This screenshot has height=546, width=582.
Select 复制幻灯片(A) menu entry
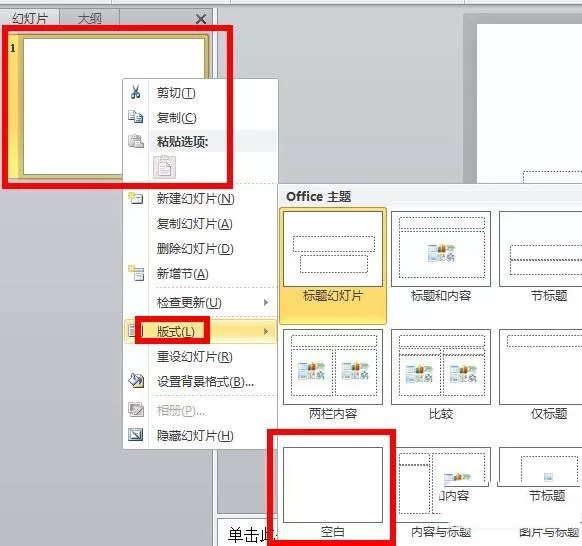(x=194, y=223)
